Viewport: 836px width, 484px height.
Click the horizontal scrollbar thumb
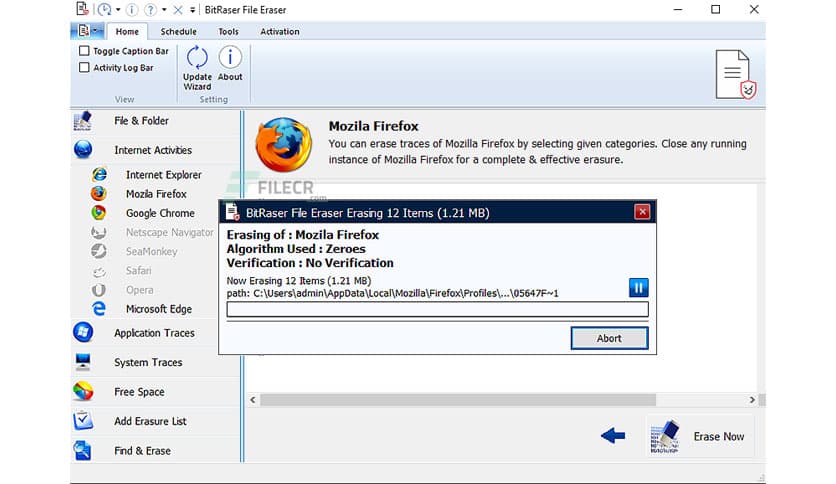click(x=458, y=400)
